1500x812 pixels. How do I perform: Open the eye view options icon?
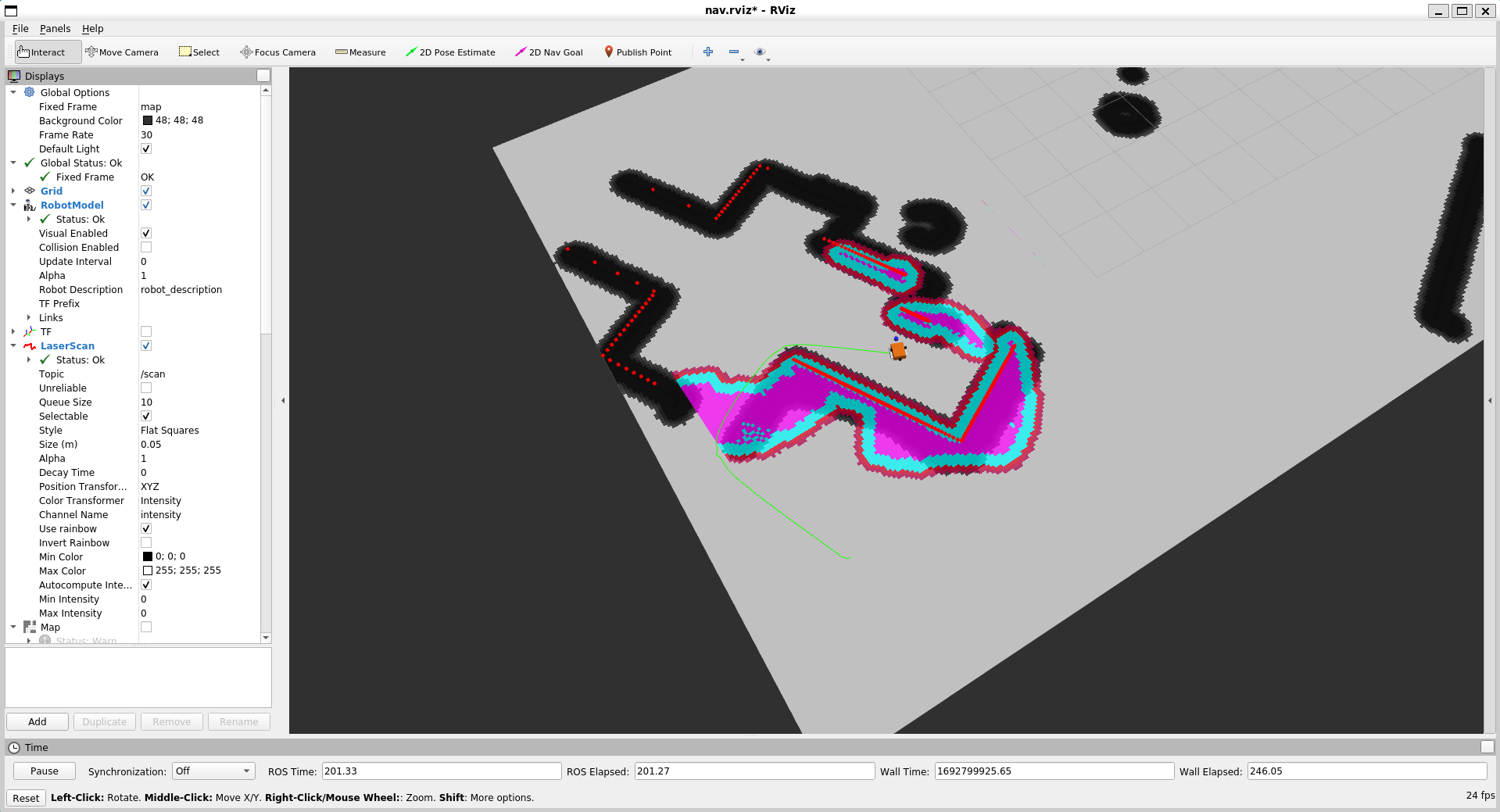pos(760,52)
